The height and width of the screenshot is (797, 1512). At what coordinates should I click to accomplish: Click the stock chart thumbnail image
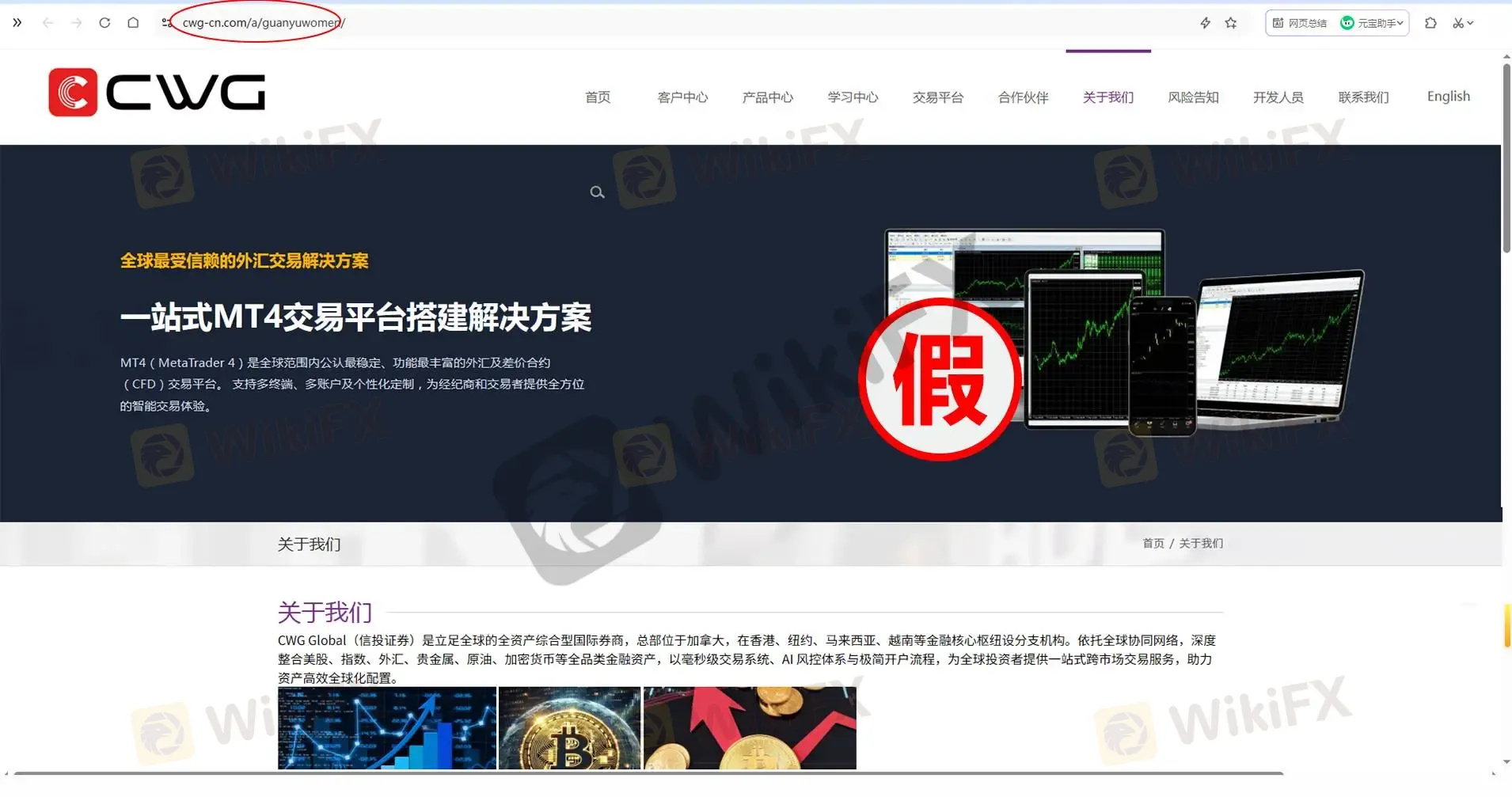coord(387,728)
